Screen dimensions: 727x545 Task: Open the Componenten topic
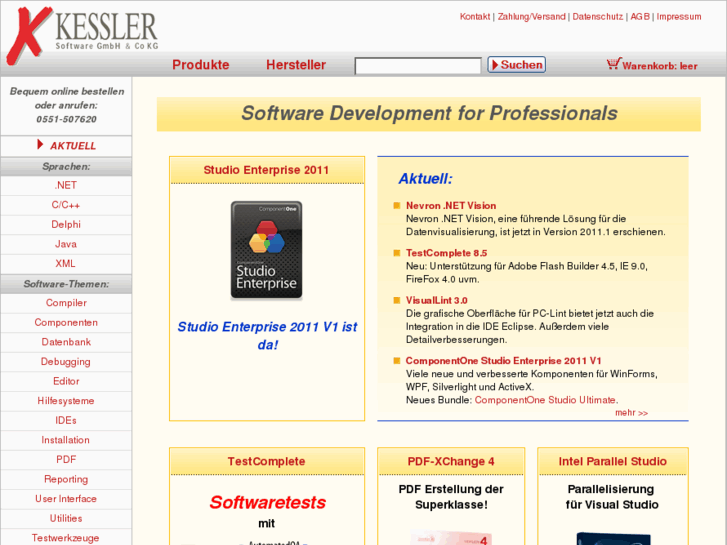[66, 322]
